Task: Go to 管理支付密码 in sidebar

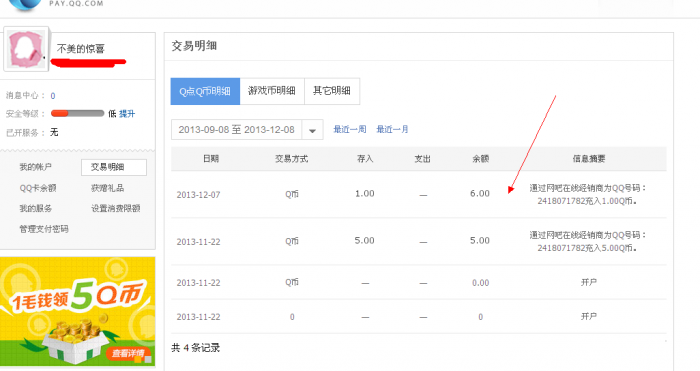Action: click(x=44, y=229)
